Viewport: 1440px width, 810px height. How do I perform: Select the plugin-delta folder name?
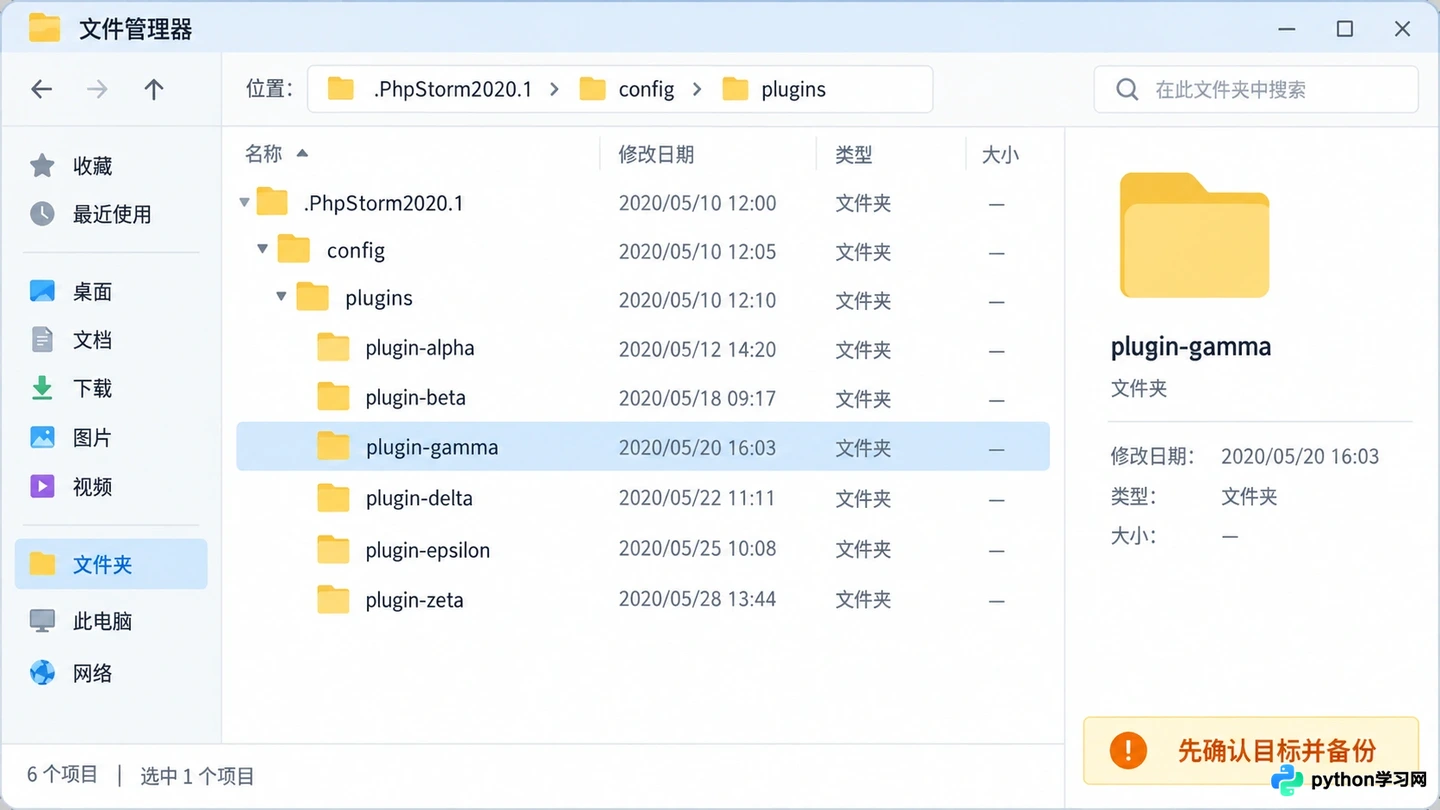click(x=419, y=498)
